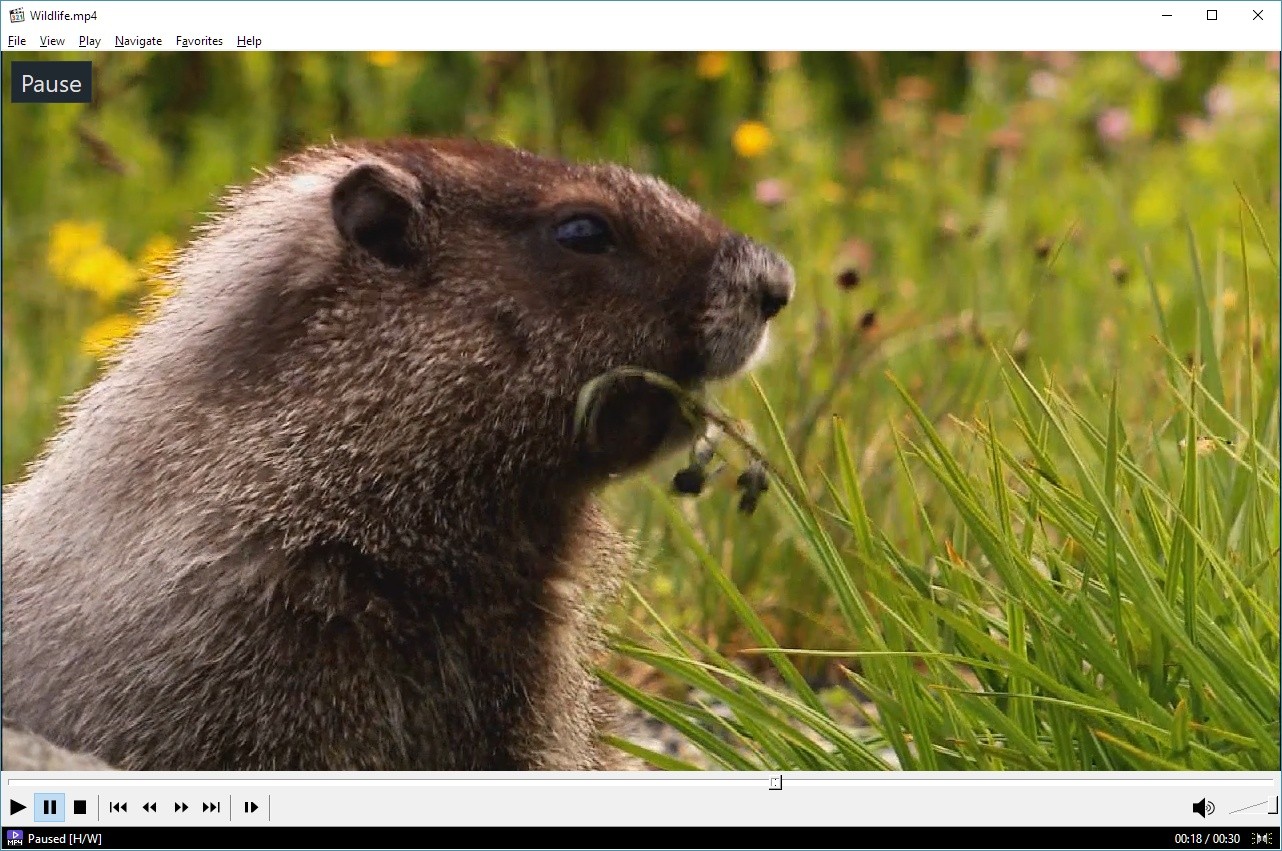Click the audio channel icon in status bar
This screenshot has height=851, width=1282.
pyautogui.click(x=1263, y=839)
